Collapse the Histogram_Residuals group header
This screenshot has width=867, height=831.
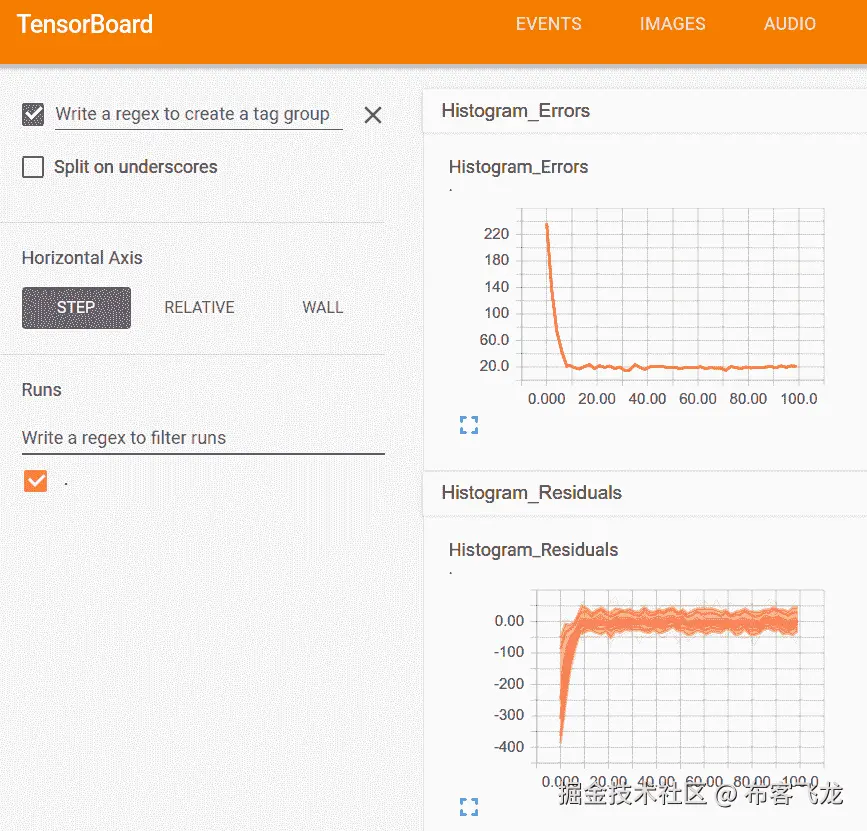click(x=645, y=493)
